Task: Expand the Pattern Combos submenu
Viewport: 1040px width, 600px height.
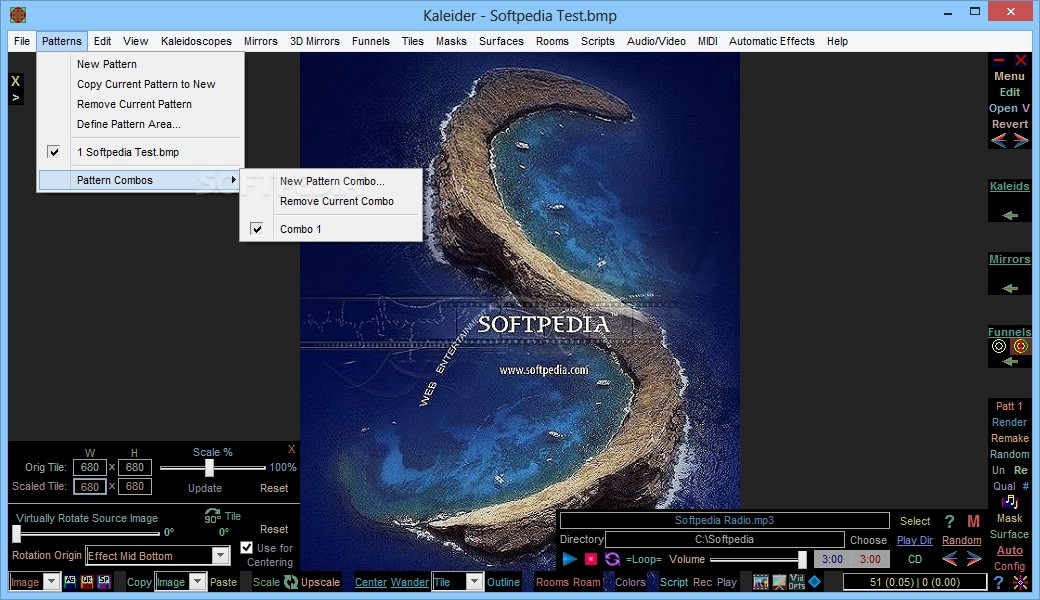Action: click(139, 180)
